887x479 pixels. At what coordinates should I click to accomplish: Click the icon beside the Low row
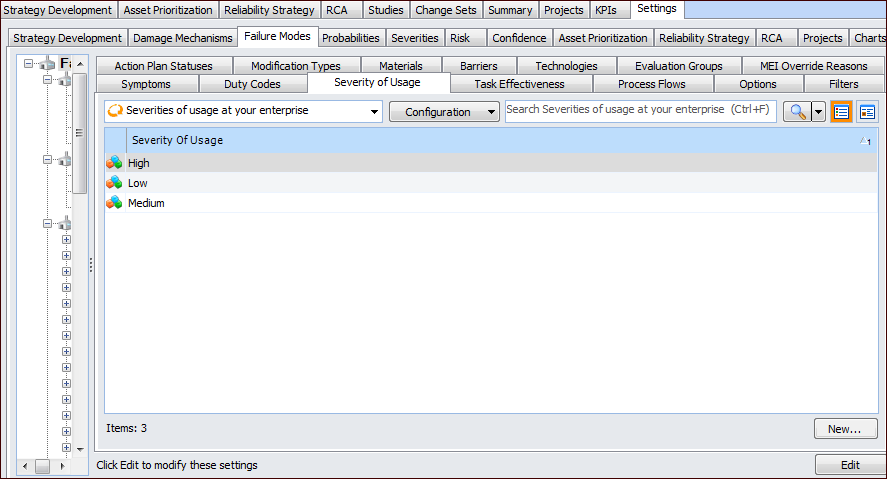click(114, 183)
